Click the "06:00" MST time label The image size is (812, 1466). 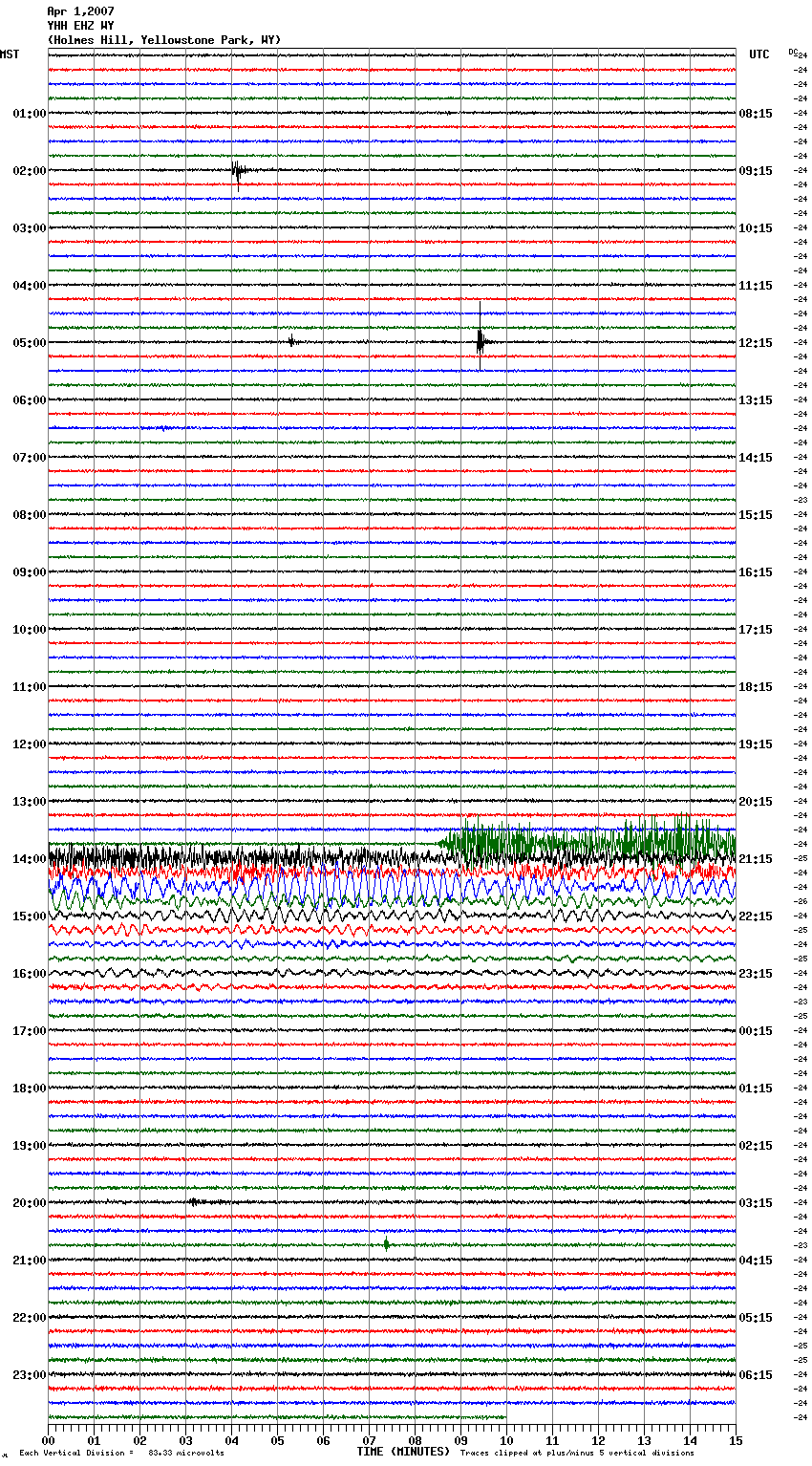coord(30,400)
